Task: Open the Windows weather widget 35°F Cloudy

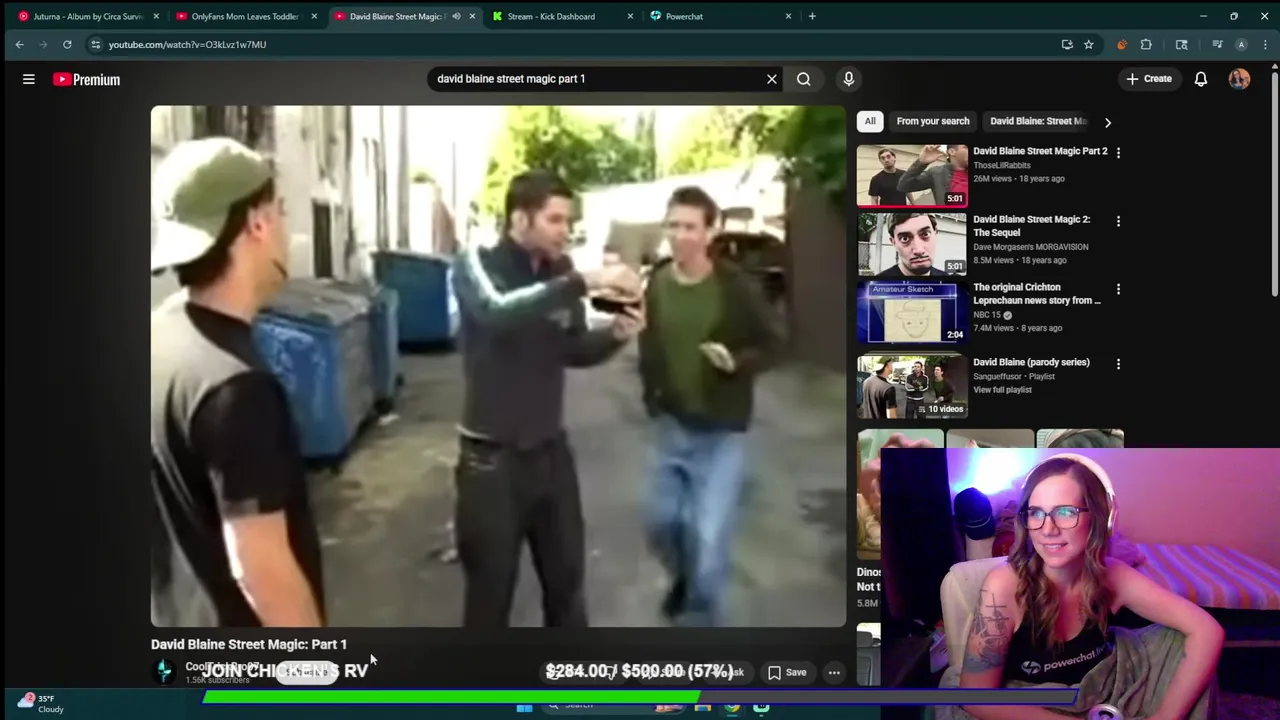Action: click(x=40, y=704)
